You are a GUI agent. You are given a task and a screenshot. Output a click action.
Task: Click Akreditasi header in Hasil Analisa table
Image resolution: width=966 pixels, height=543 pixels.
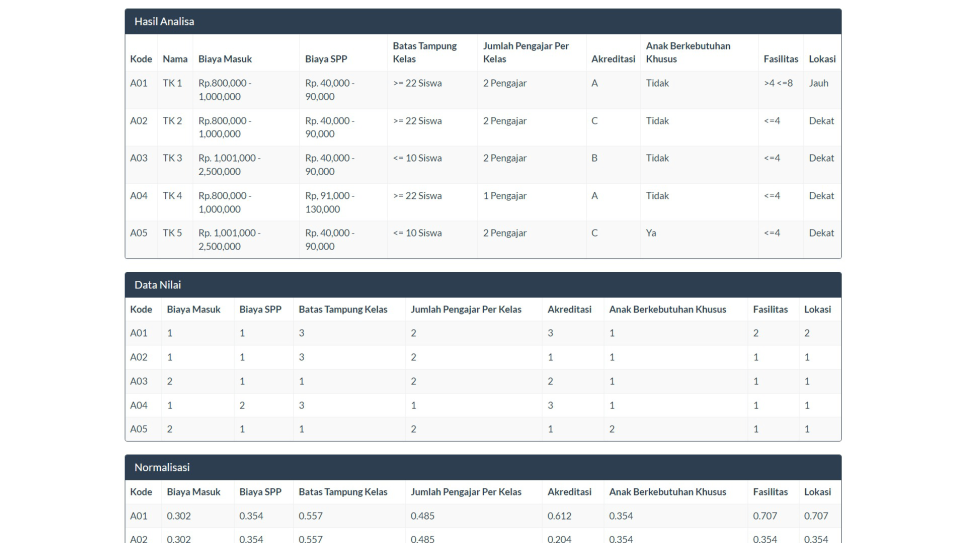pyautogui.click(x=613, y=59)
